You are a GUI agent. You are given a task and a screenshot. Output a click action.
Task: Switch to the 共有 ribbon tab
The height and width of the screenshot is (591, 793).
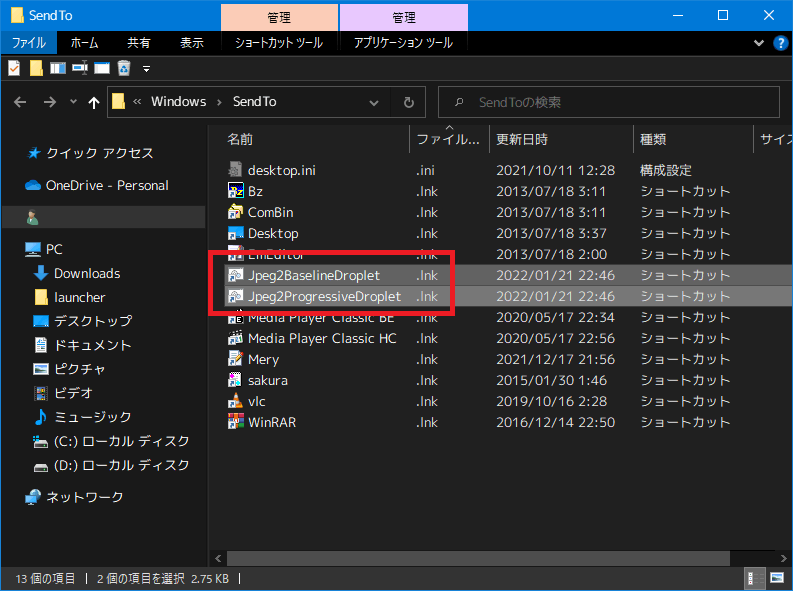pyautogui.click(x=139, y=43)
